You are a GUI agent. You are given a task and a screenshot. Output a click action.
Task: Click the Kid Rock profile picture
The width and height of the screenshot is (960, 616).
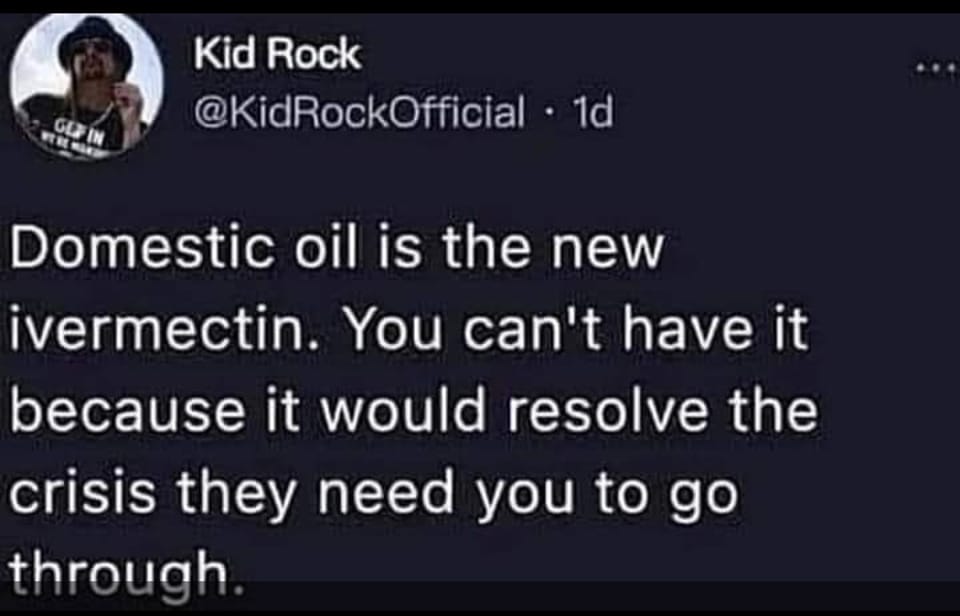point(88,88)
